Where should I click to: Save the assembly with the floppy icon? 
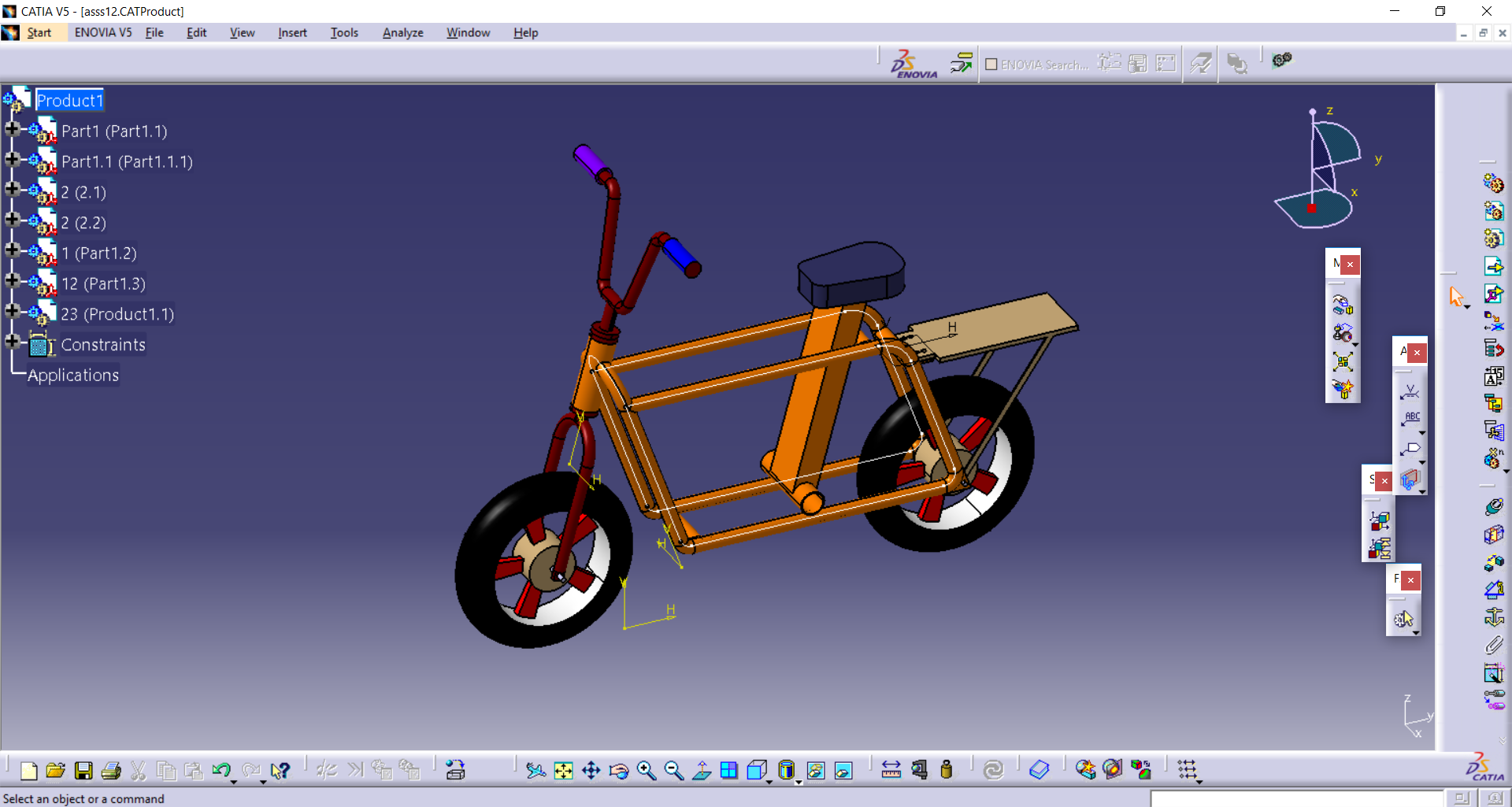83,770
